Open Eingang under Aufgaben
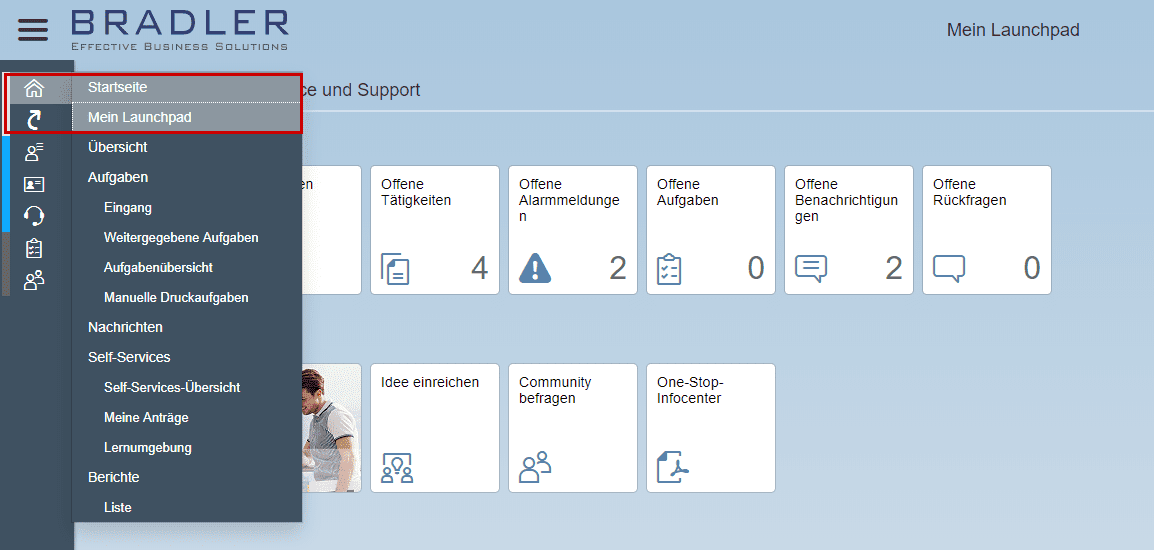The image size is (1154, 550). 187,208
